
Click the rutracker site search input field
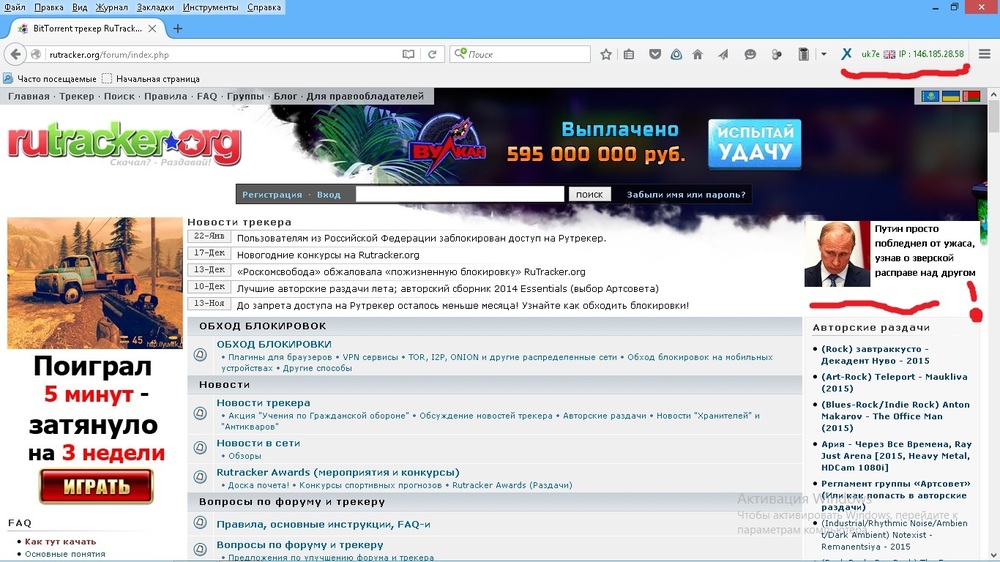coord(459,194)
